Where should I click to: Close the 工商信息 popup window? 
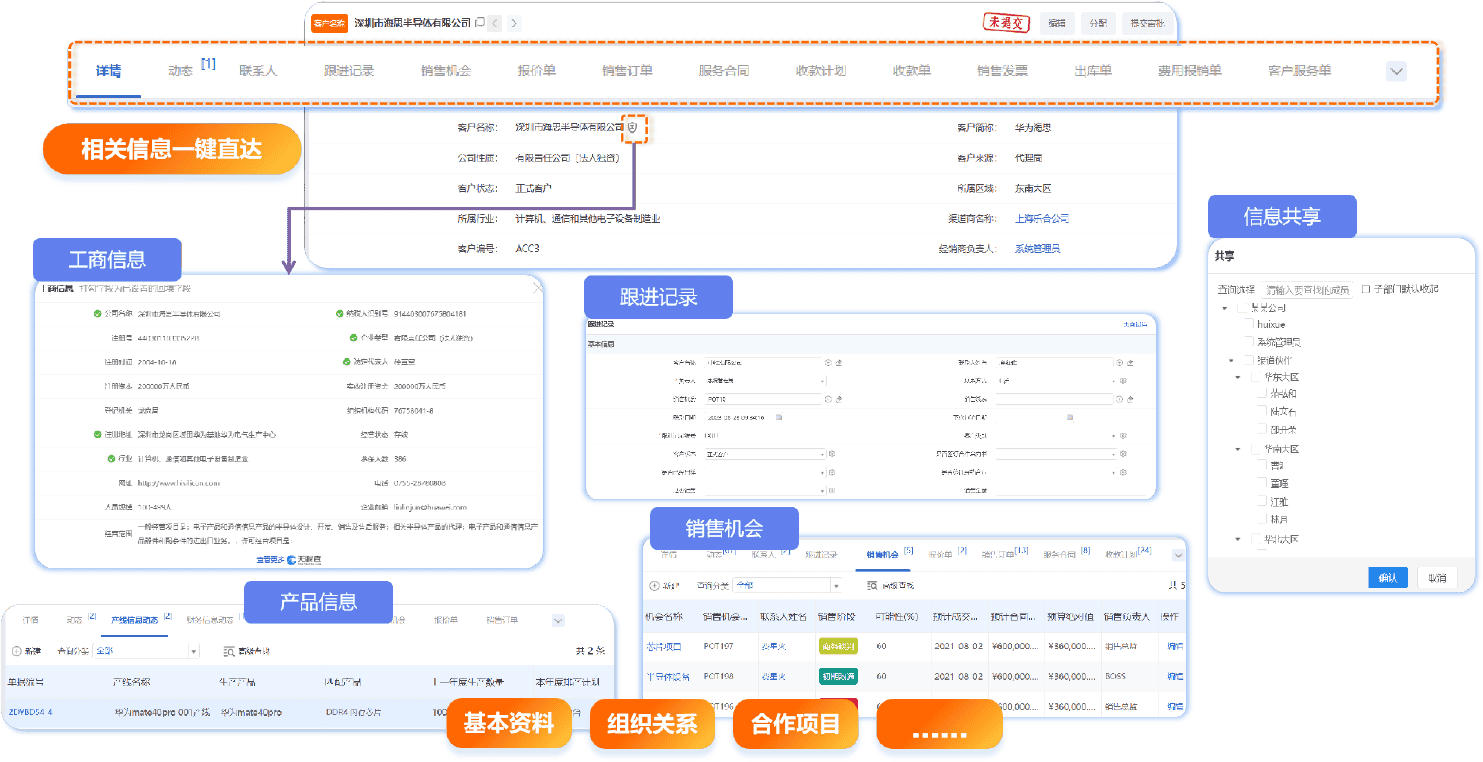tap(538, 288)
